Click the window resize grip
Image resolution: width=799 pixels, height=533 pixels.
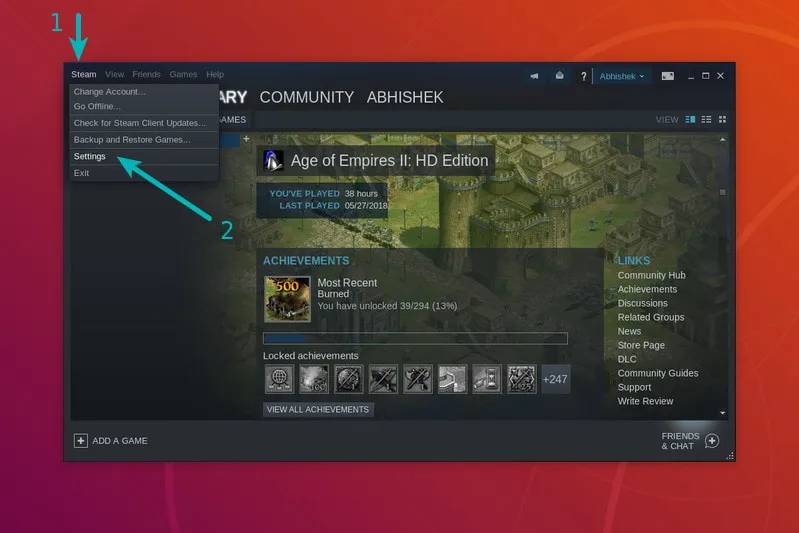point(730,457)
